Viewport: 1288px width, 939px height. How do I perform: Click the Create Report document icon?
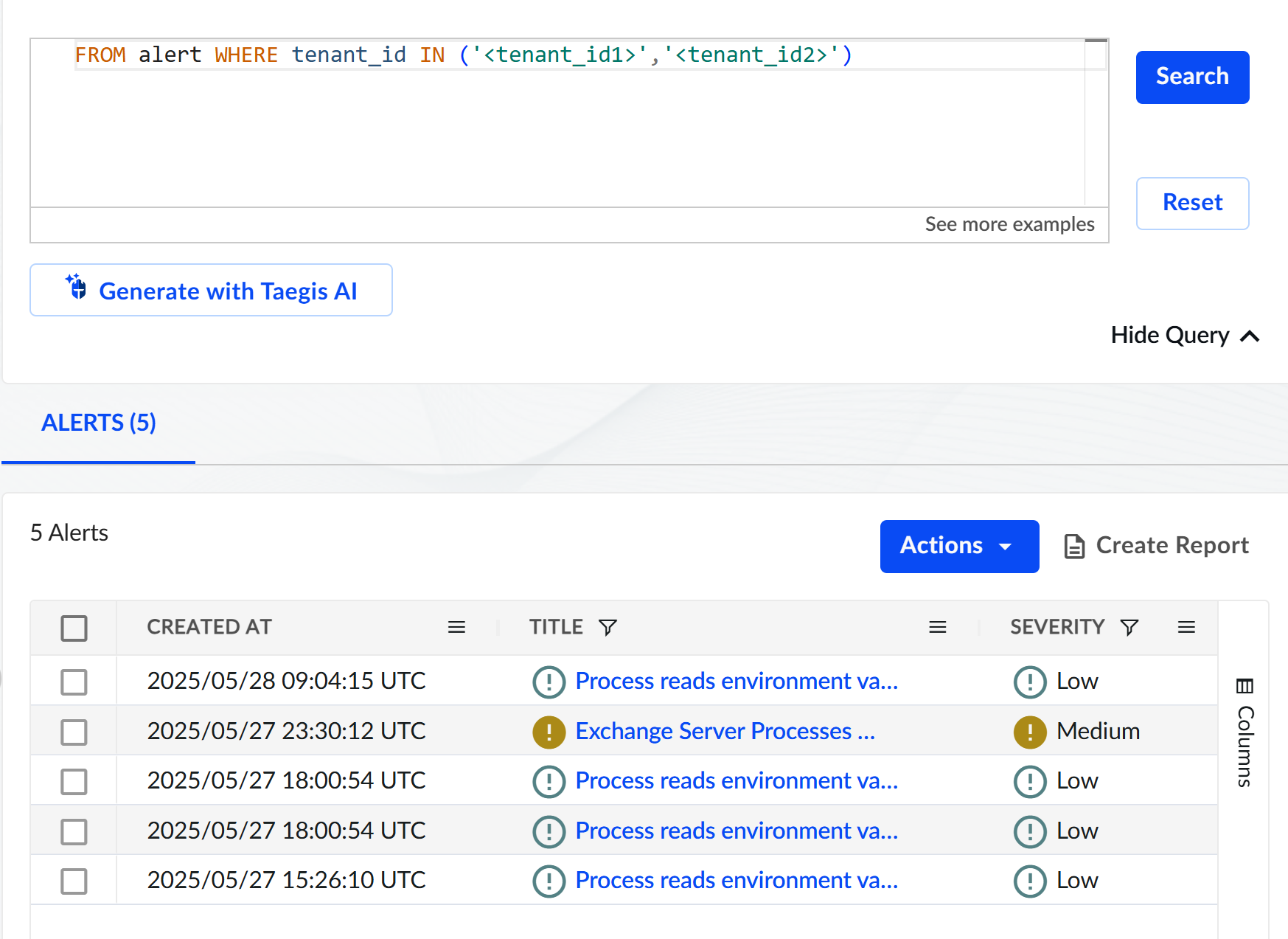(x=1074, y=547)
